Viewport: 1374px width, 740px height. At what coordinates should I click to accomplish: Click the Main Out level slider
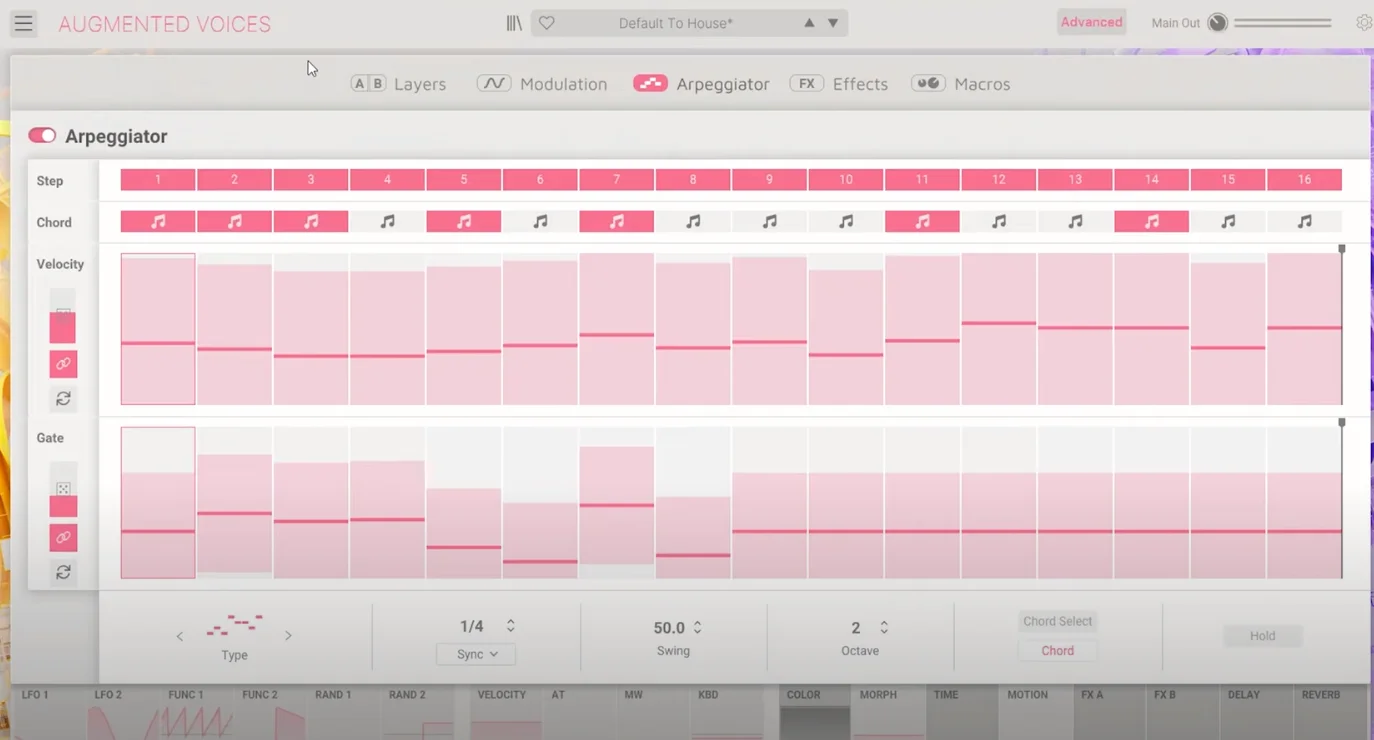(1283, 22)
